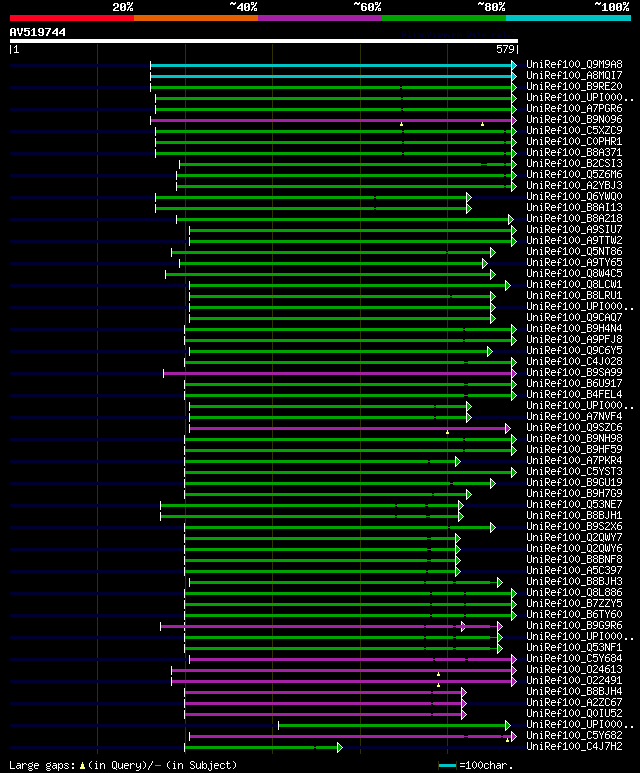Viewport: 640px width, 773px height.
Task: Click the yellow gap marker under the O24613 bar
Action: [x=438, y=674]
